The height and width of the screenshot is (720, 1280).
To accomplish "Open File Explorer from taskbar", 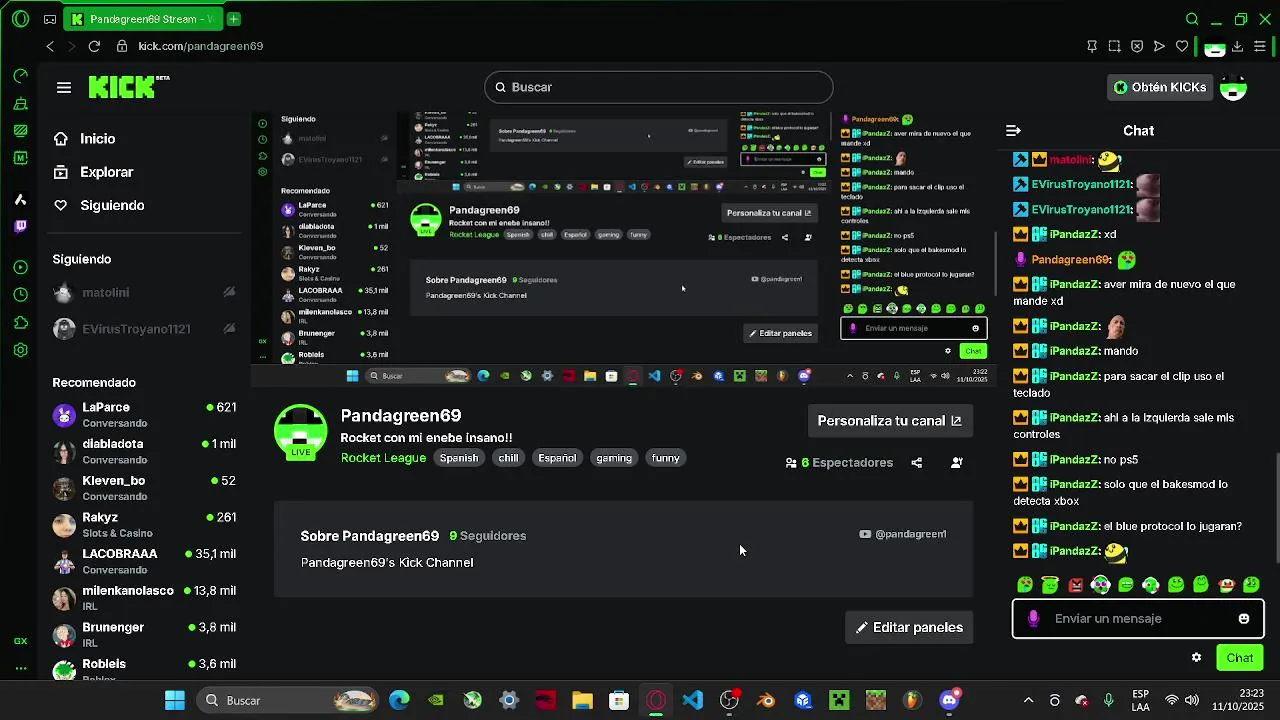I will click(582, 700).
